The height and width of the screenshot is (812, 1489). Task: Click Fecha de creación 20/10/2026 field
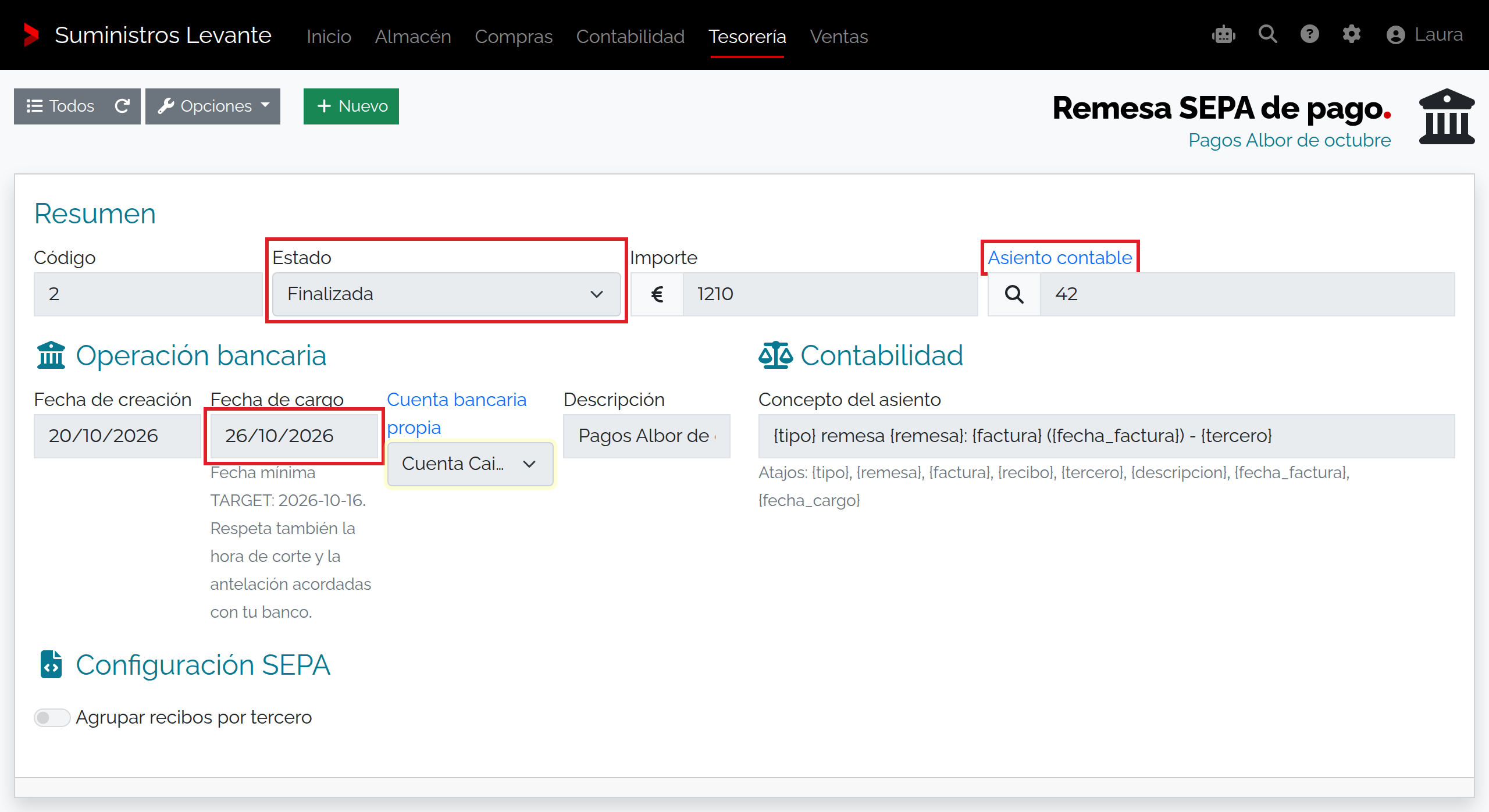pos(117,436)
